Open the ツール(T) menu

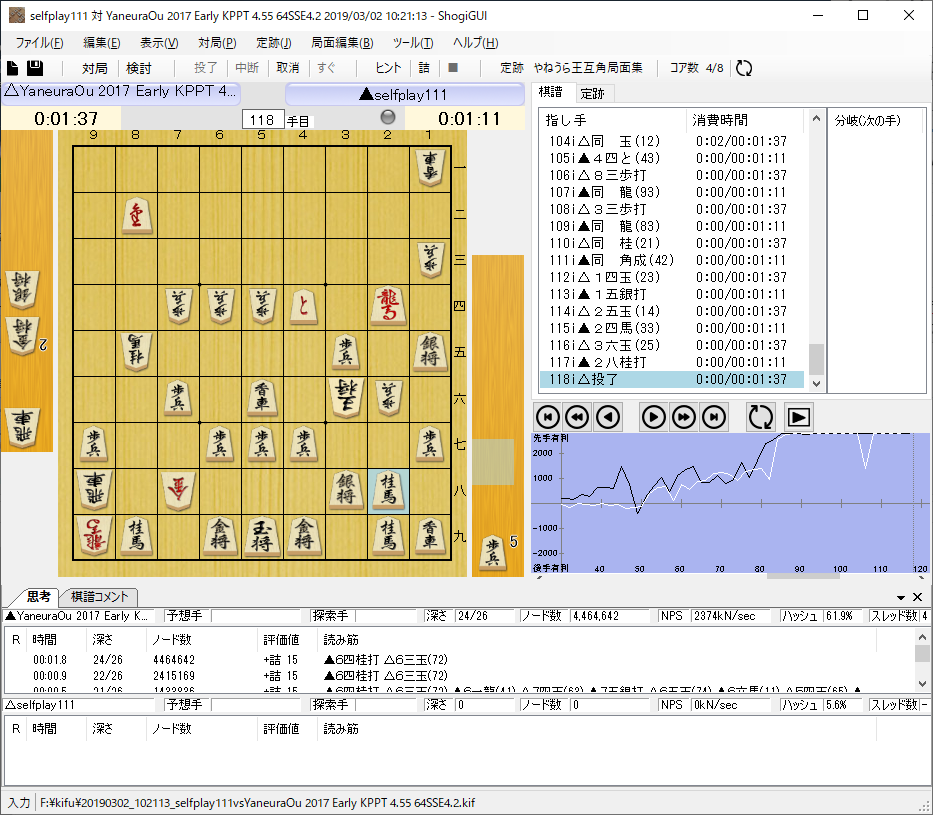pos(413,43)
